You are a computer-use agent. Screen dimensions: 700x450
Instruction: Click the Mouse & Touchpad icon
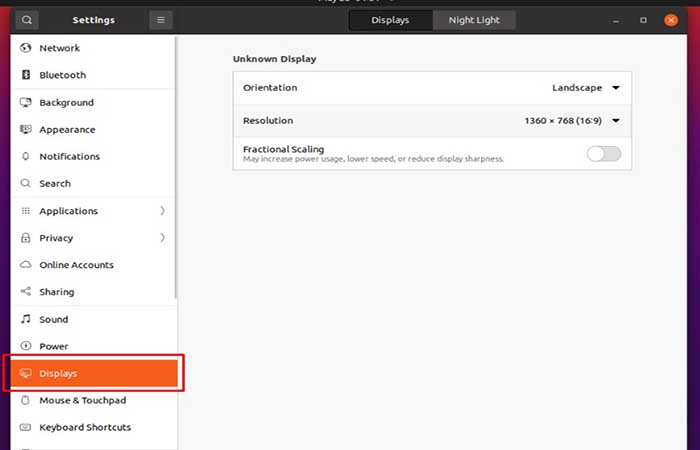[x=25, y=400]
